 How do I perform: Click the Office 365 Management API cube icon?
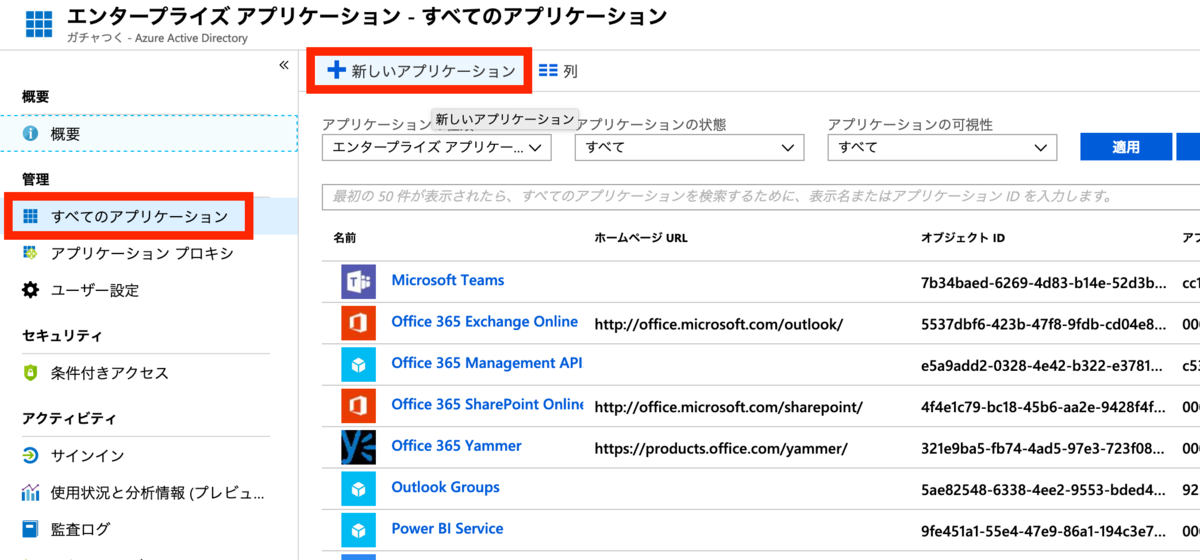pos(357,366)
